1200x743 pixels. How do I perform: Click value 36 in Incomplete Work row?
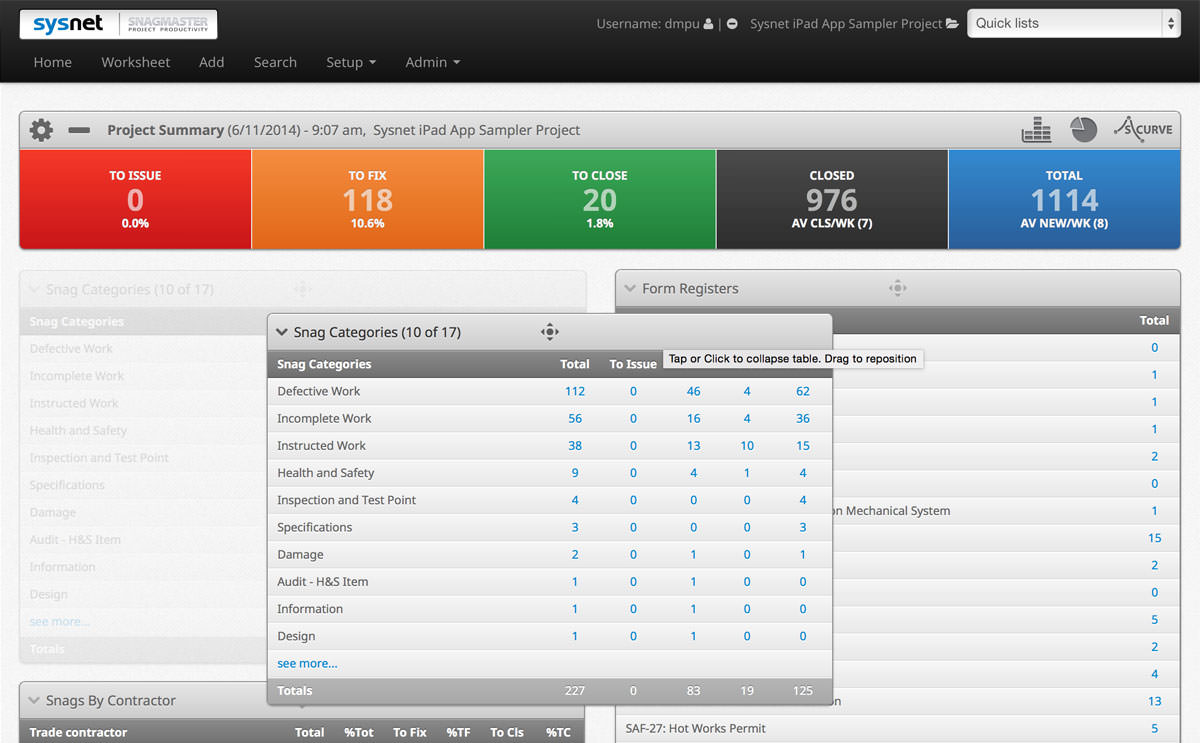point(803,418)
